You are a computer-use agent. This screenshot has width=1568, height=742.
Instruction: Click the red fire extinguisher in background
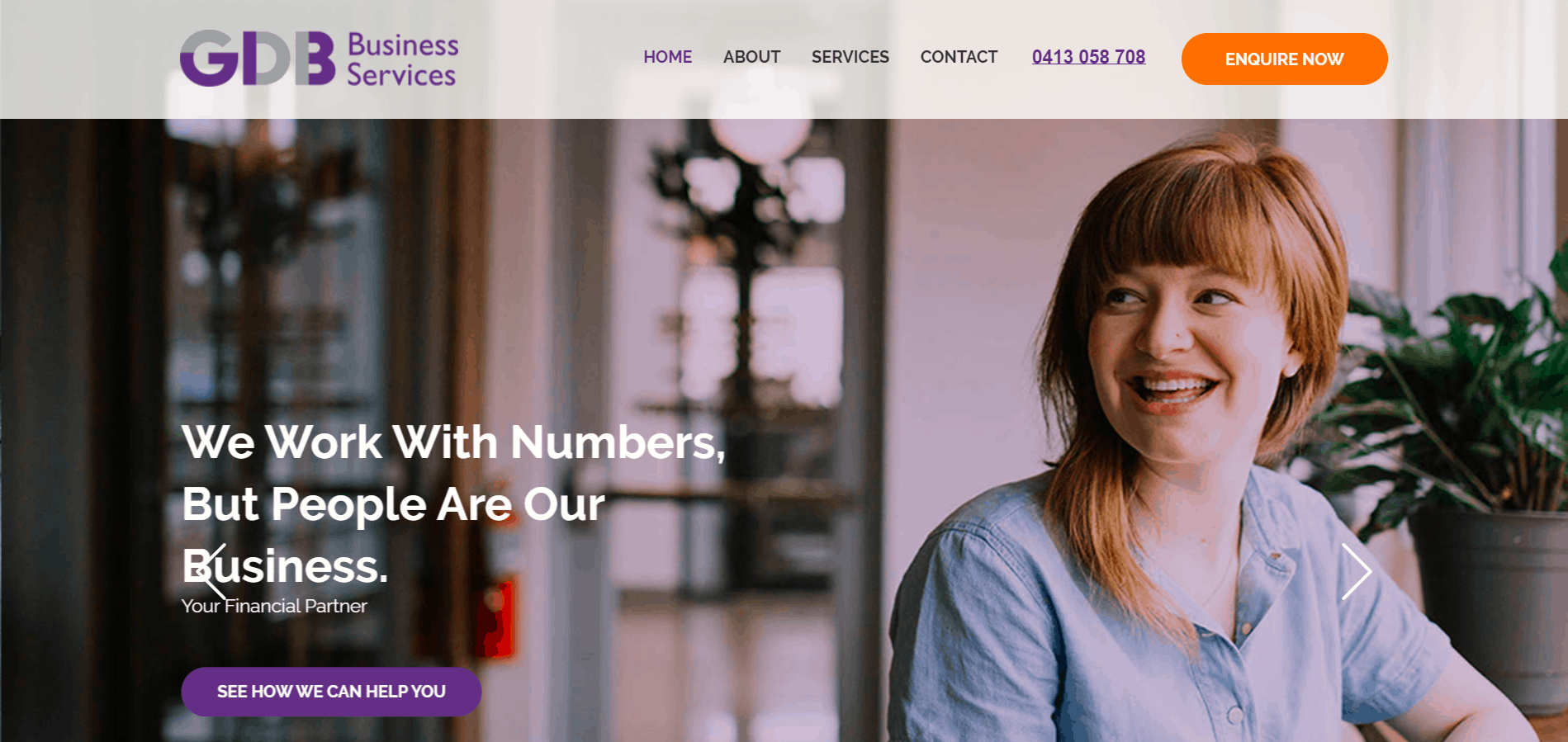click(497, 619)
